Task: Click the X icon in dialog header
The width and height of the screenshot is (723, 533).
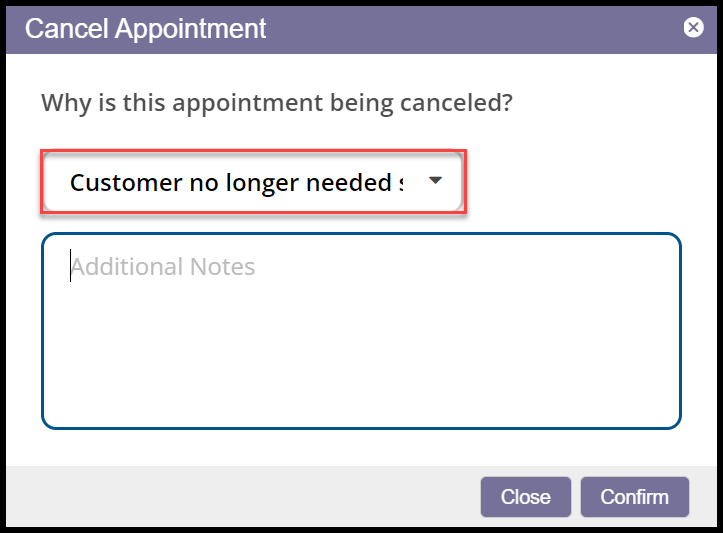Action: click(693, 28)
